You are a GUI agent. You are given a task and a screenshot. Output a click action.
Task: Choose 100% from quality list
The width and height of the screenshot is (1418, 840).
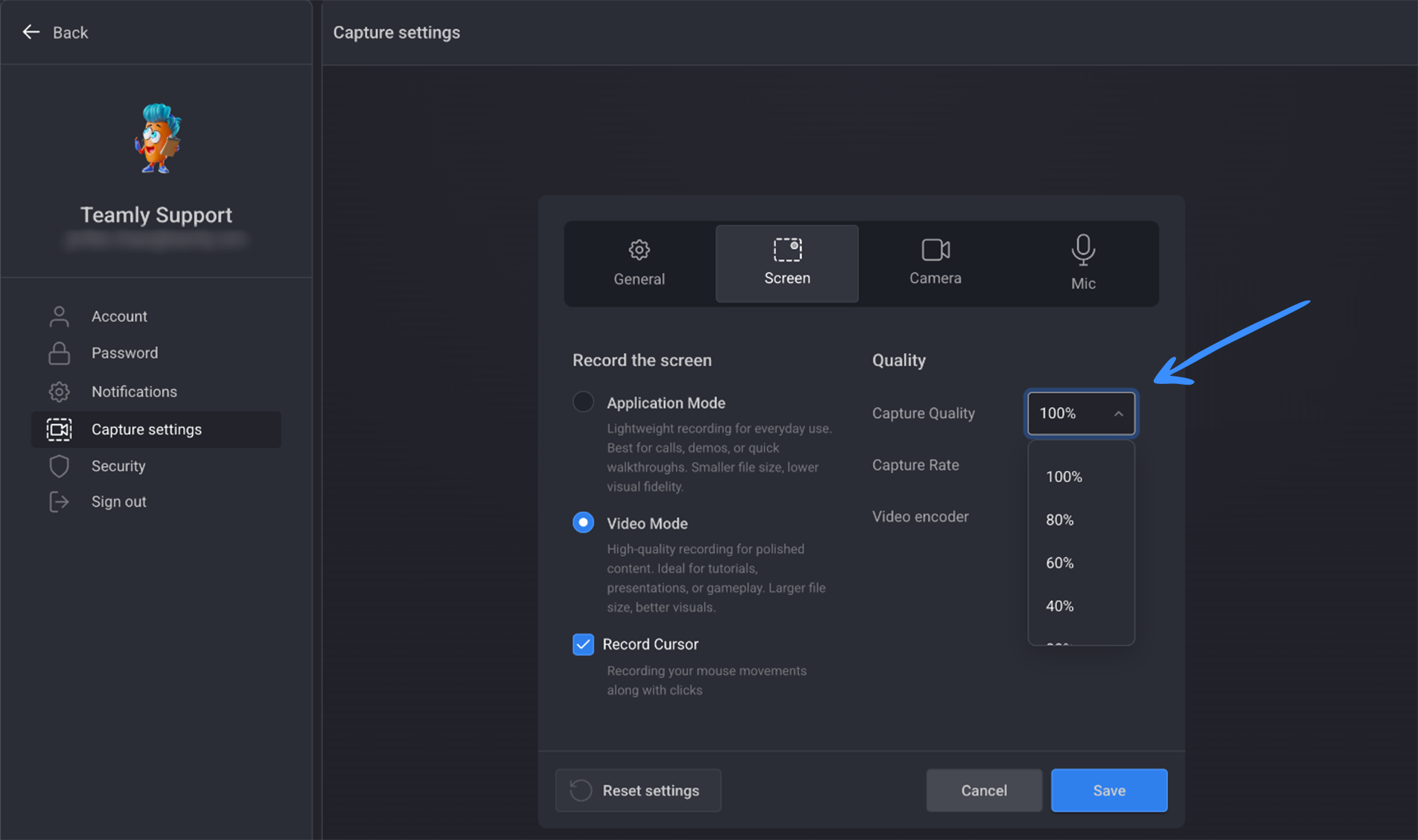(1081, 477)
